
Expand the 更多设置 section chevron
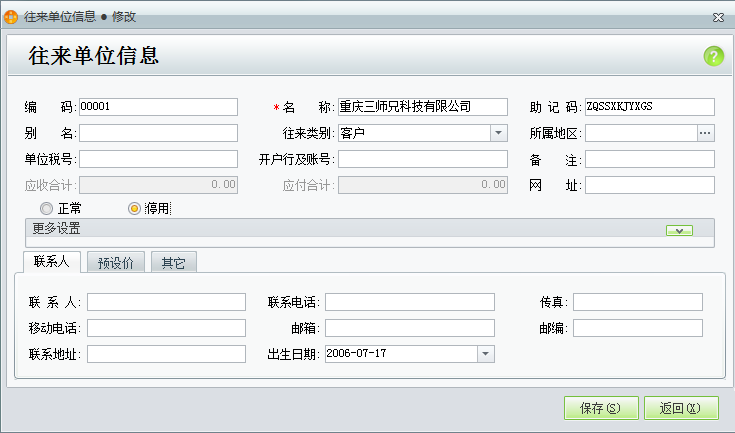[x=679, y=230]
